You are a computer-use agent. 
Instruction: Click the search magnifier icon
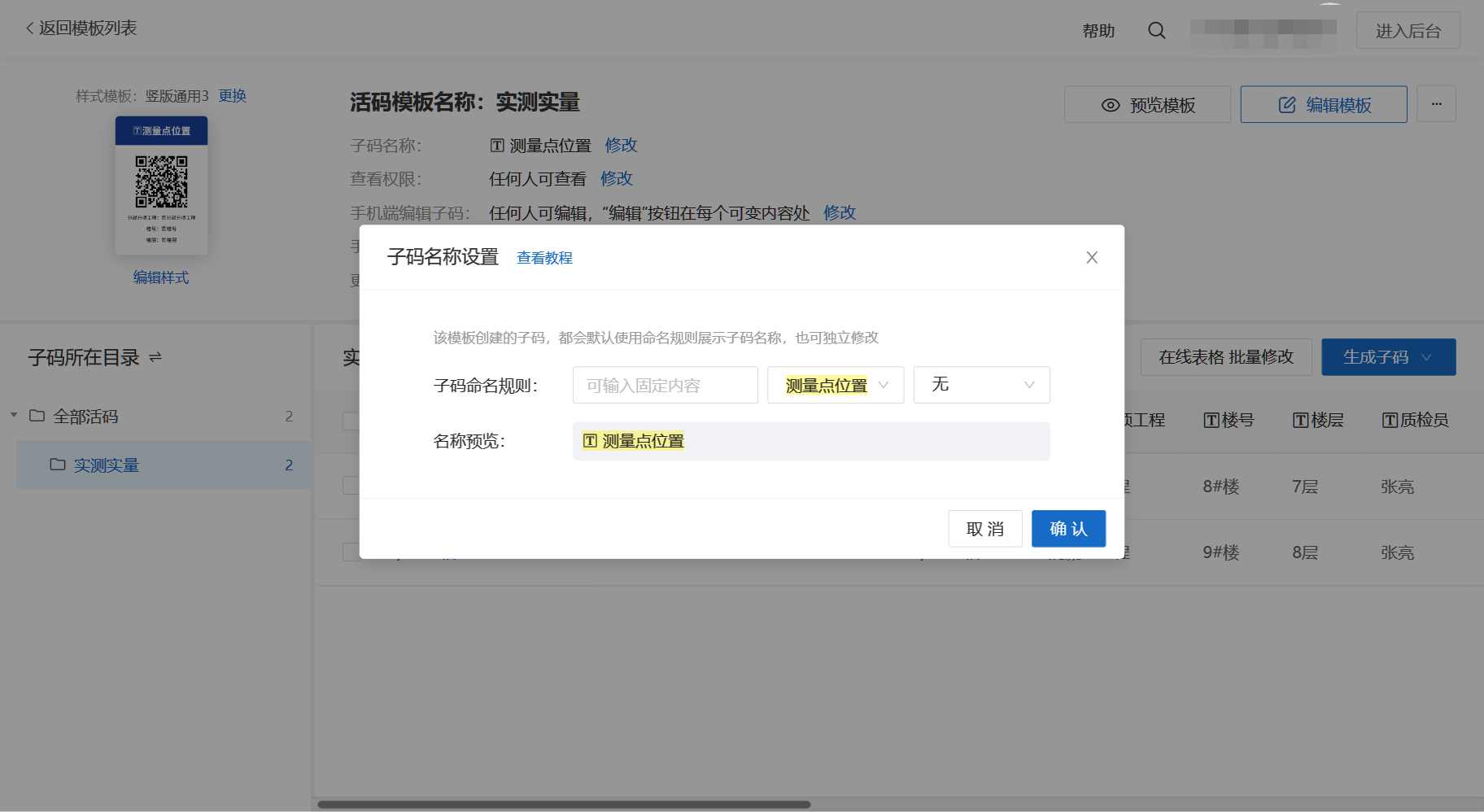click(1156, 30)
